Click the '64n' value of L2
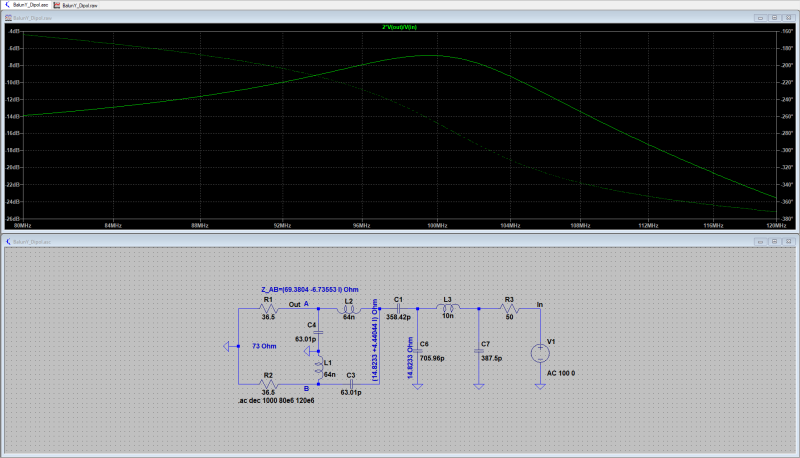This screenshot has width=800, height=458. tap(349, 317)
